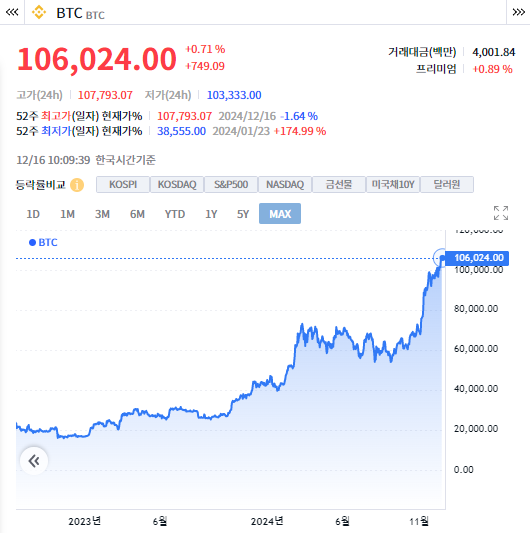The width and height of the screenshot is (530, 533).
Task: Click the 52-week high date 2024/12/16
Action: (x=247, y=116)
